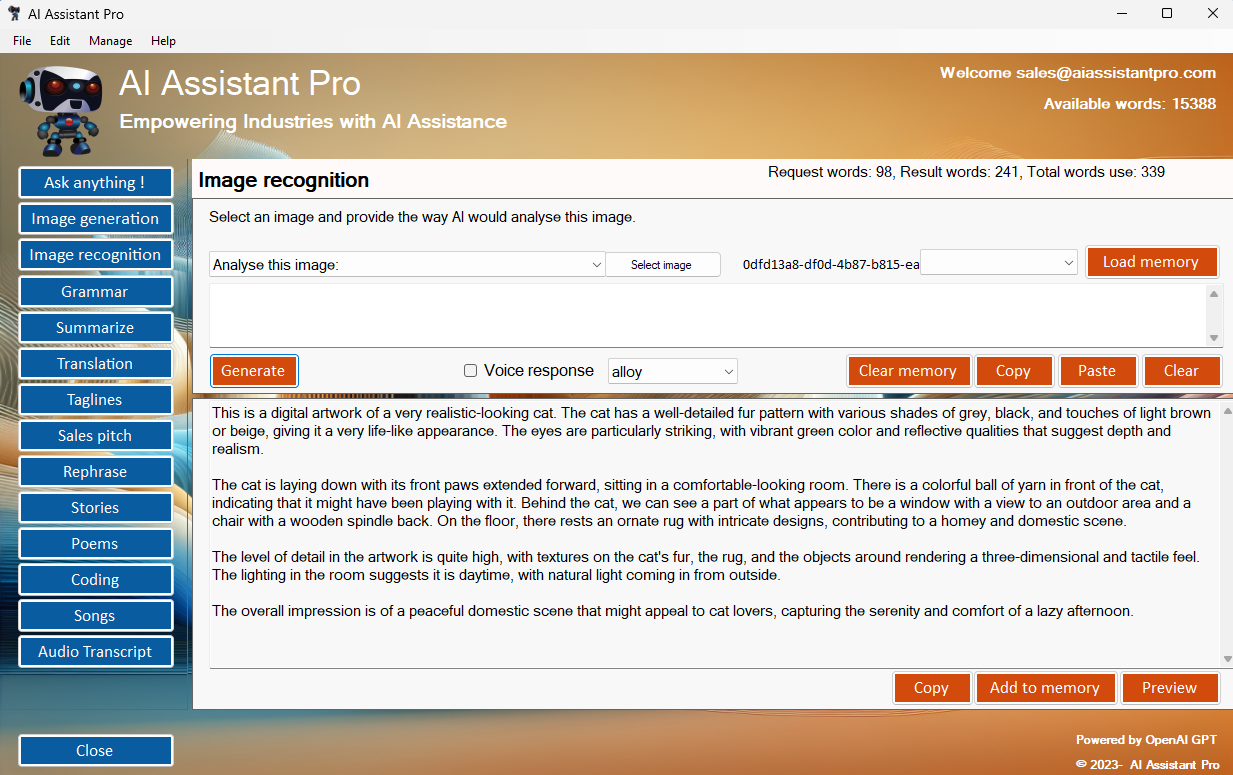The width and height of the screenshot is (1233, 775).
Task: Click the Copy button beside Clear memory
Action: pyautogui.click(x=1013, y=370)
